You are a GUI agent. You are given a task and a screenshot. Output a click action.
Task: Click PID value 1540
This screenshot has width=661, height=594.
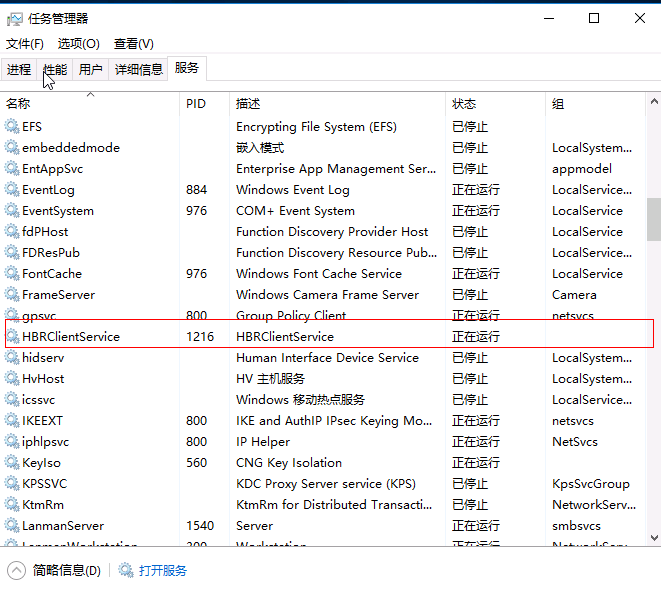(x=200, y=526)
